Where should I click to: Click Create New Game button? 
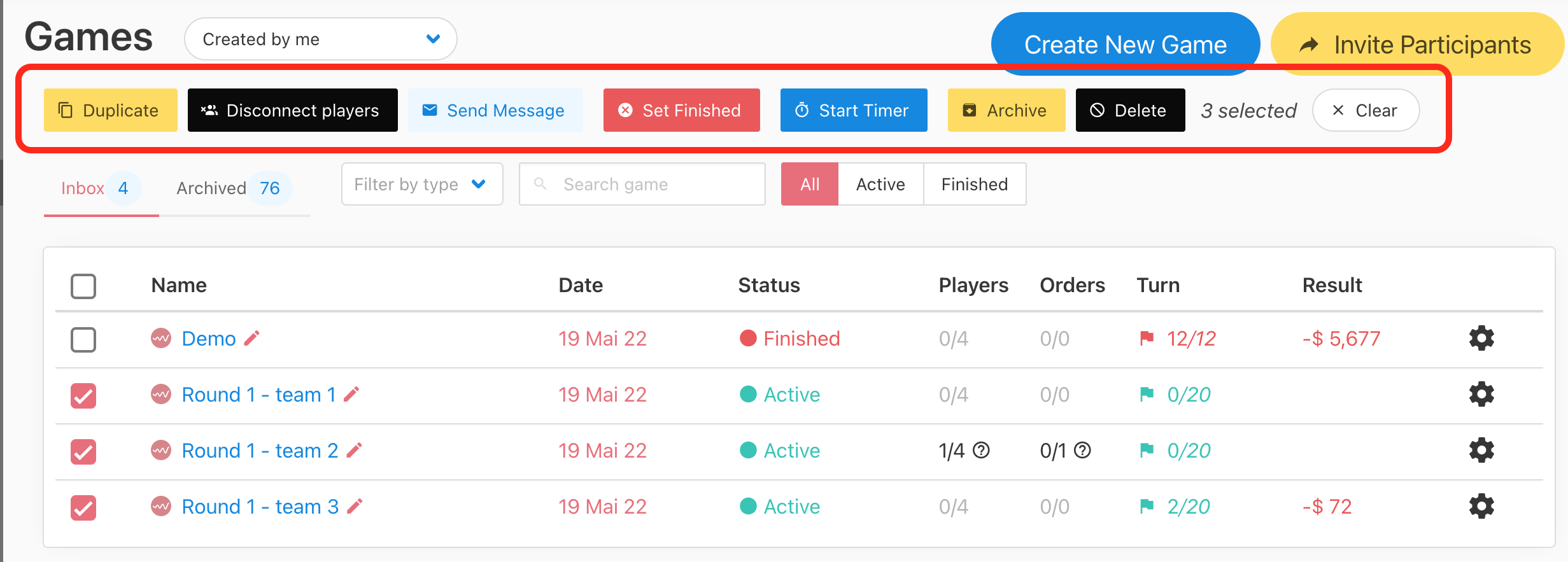(x=1125, y=44)
